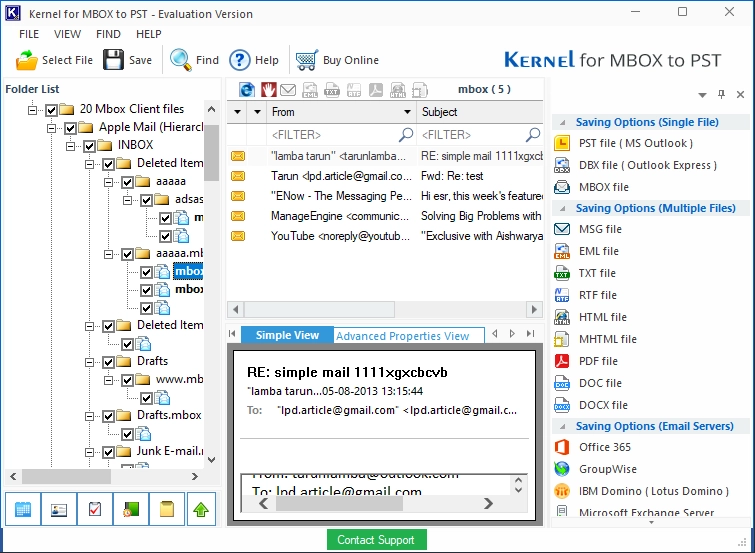Click the Select File toolbar button
The width and height of the screenshot is (755, 553).
(54, 60)
